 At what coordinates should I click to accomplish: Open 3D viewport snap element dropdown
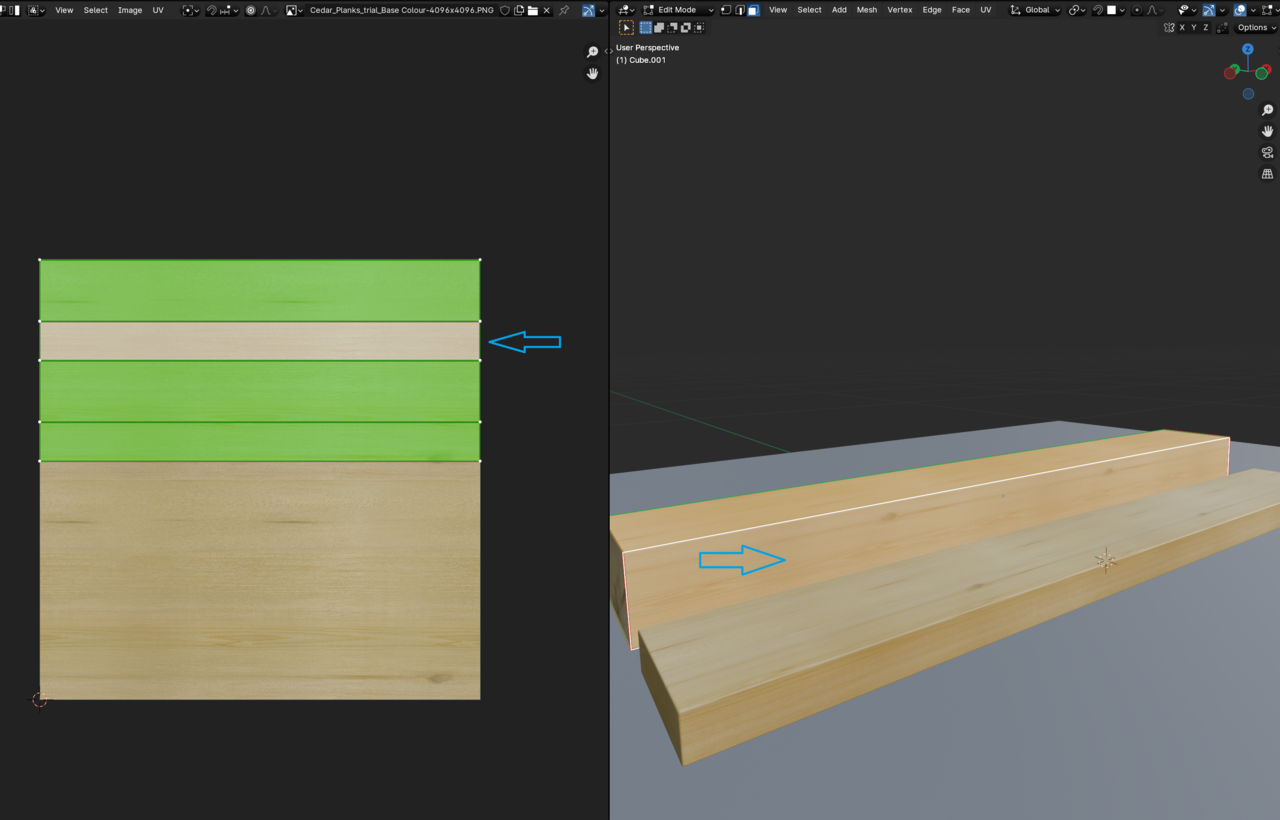click(x=1117, y=10)
